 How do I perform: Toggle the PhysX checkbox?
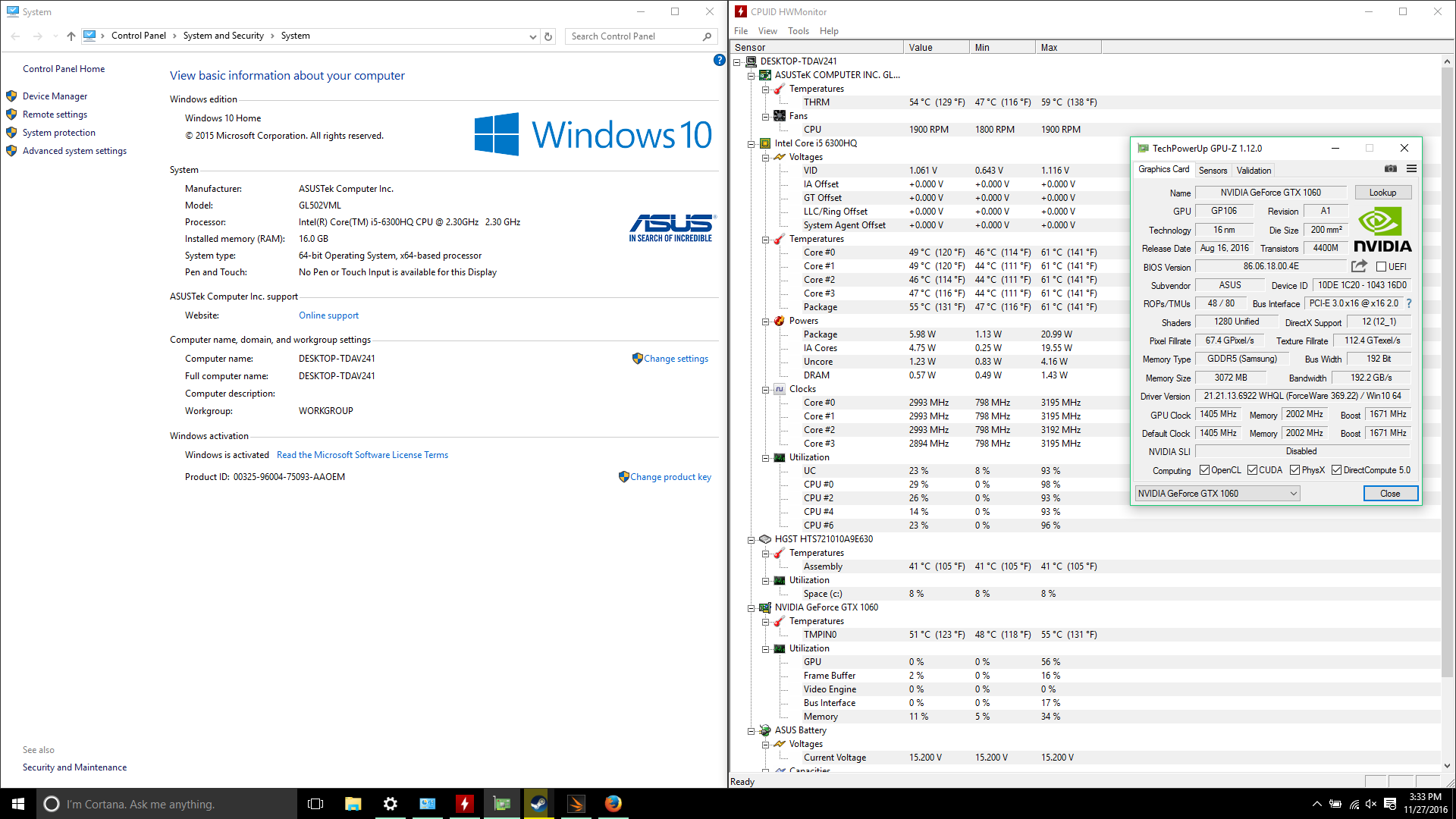click(1294, 470)
